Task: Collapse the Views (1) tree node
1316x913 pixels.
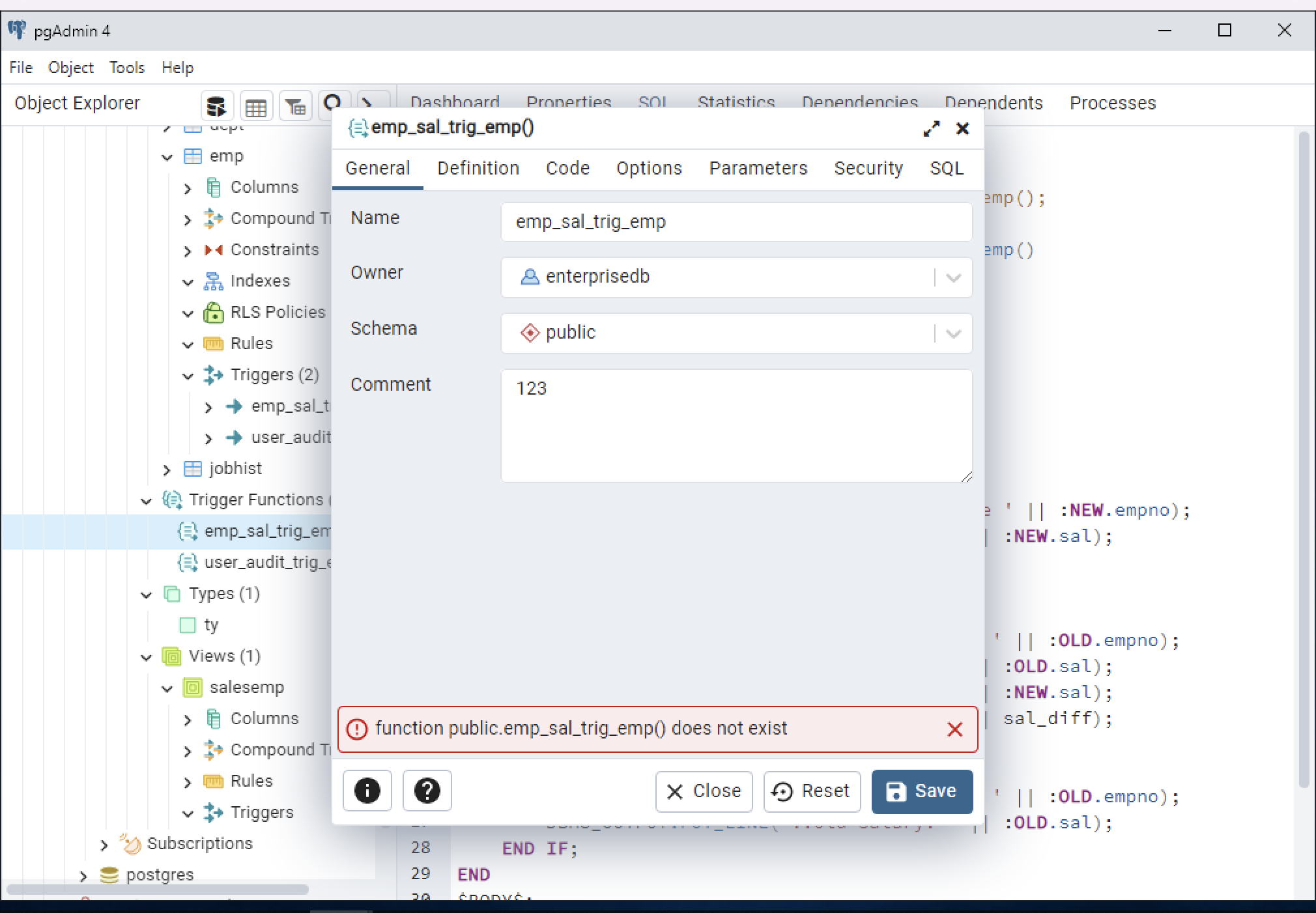Action: (146, 657)
